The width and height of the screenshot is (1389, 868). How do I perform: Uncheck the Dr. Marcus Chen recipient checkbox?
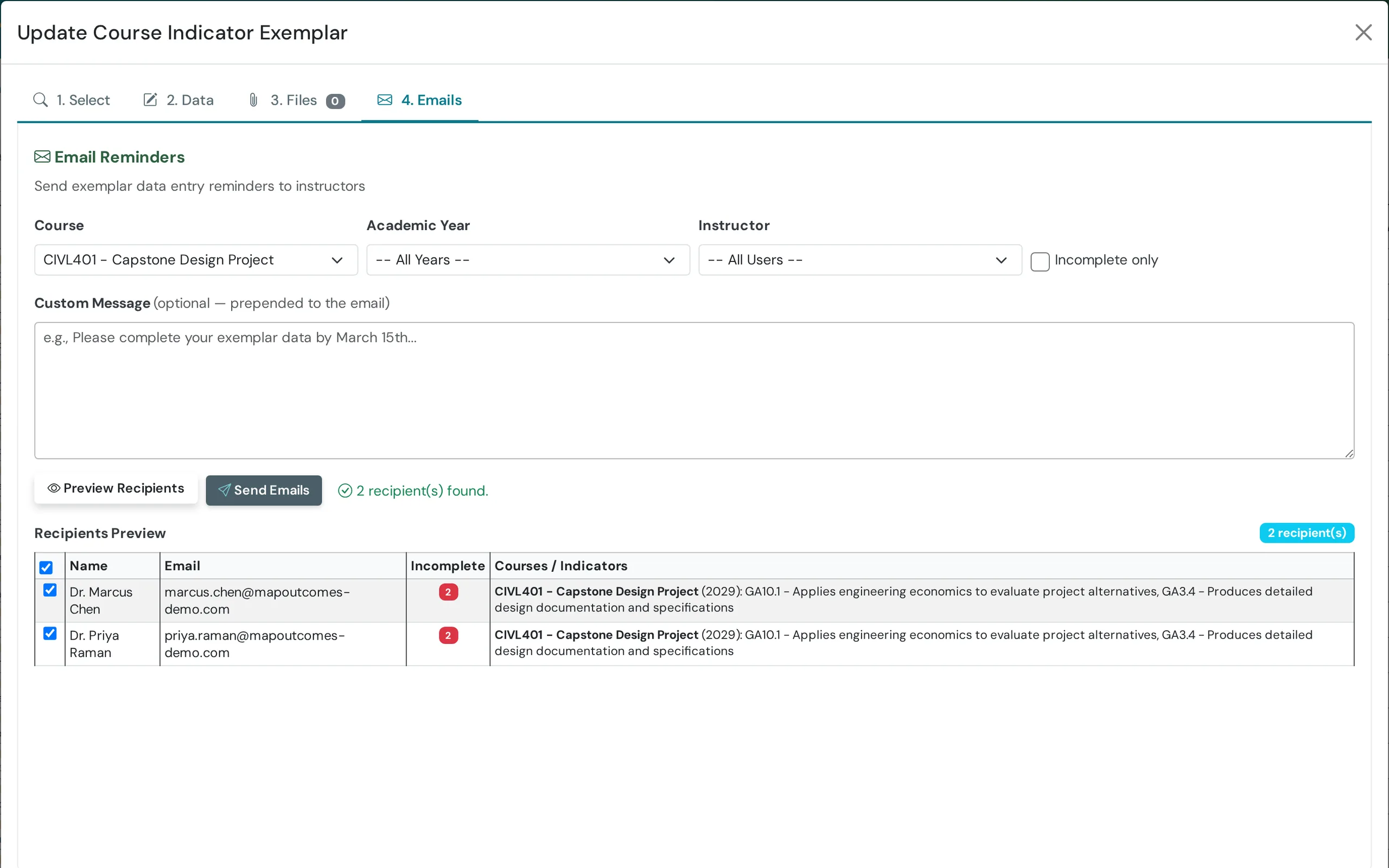tap(50, 590)
